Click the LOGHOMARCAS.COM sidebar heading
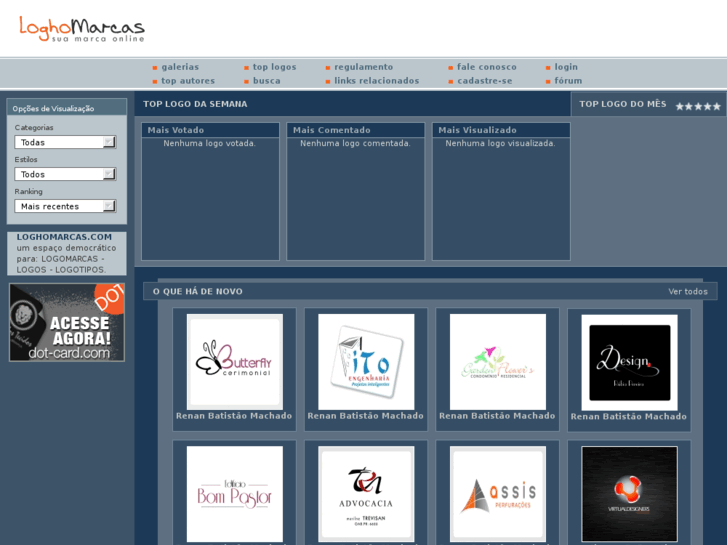 click(64, 237)
